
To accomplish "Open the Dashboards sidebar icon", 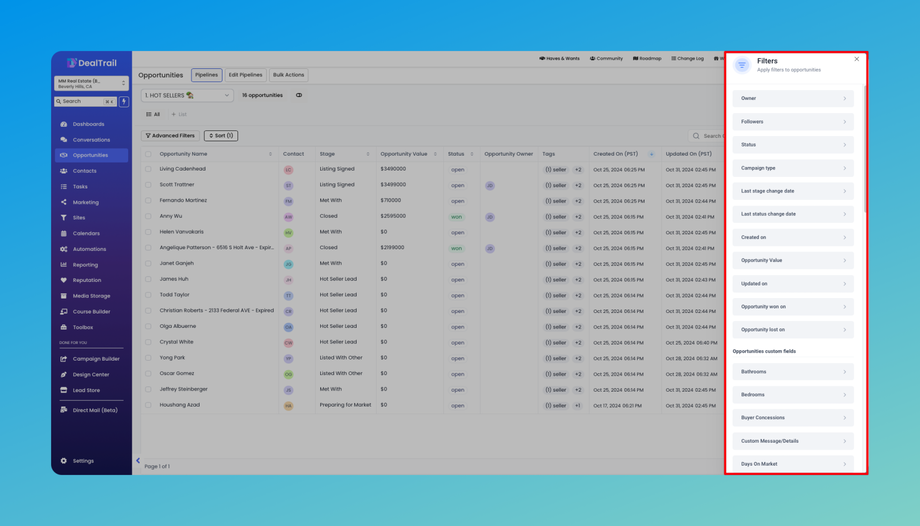I will click(64, 124).
